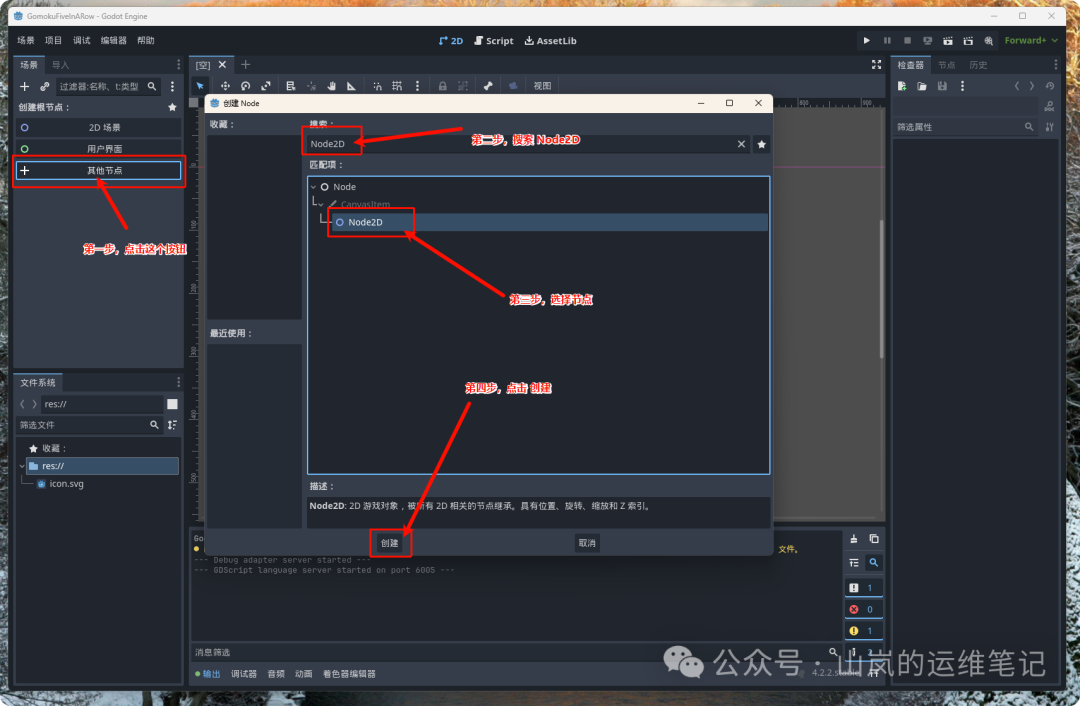Click the Pan Mode hand tool
1080x706 pixels.
pyautogui.click(x=331, y=86)
